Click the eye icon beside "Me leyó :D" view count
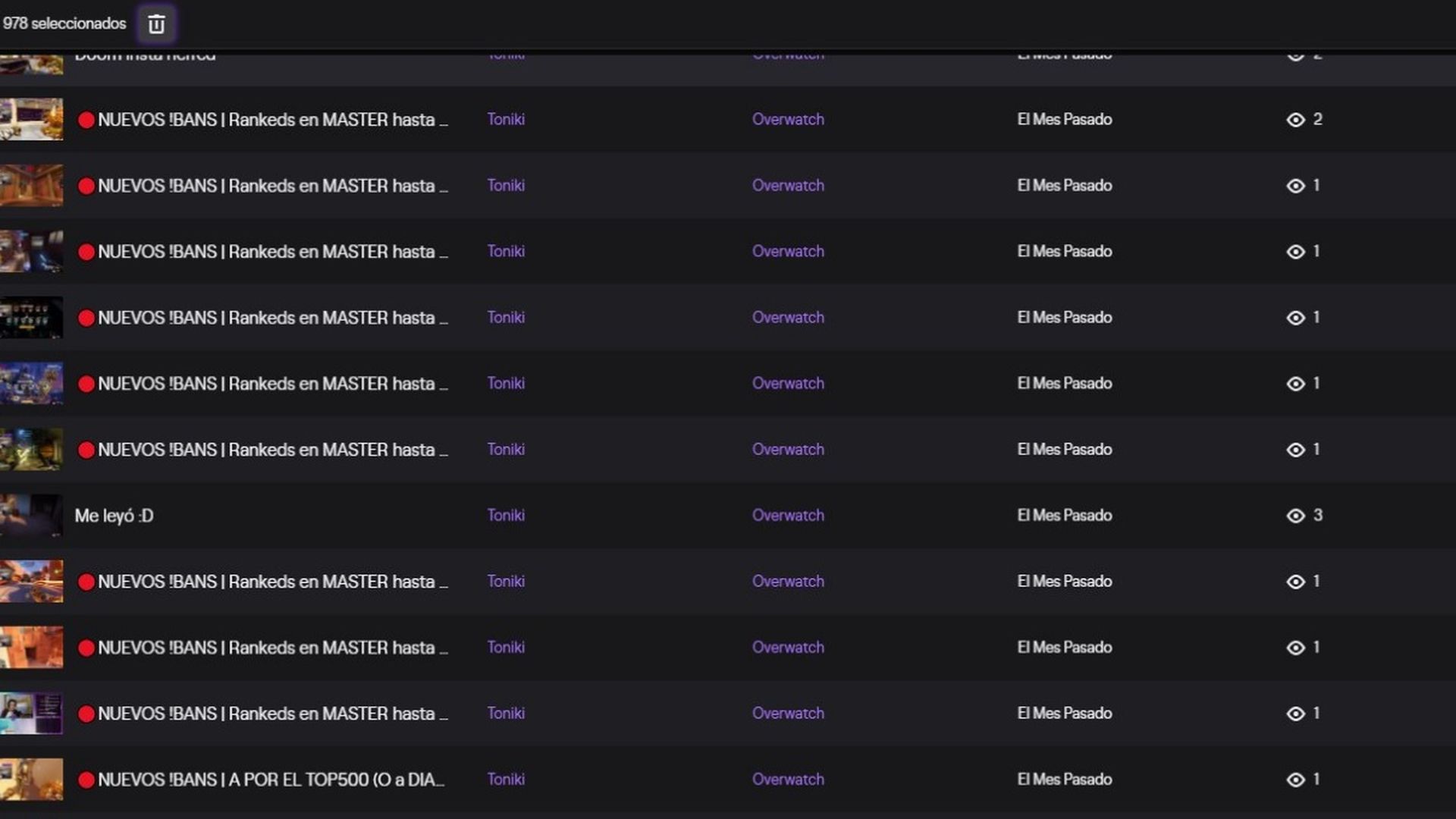The height and width of the screenshot is (819, 1456). 1297,515
